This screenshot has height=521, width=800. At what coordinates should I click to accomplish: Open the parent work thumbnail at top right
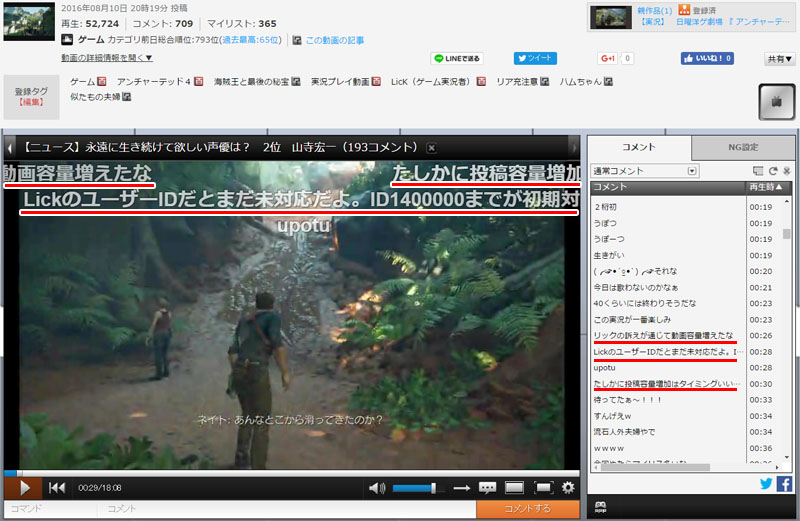pyautogui.click(x=611, y=17)
